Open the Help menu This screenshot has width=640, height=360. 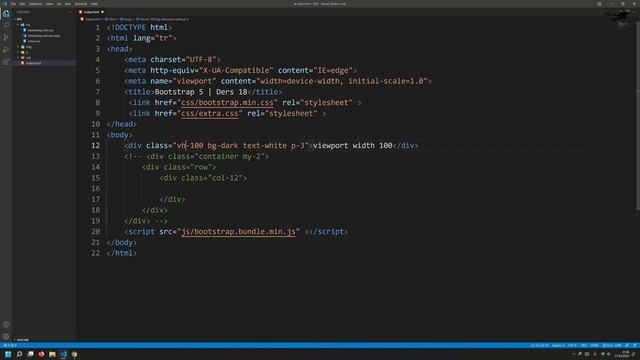tap(94, 4)
